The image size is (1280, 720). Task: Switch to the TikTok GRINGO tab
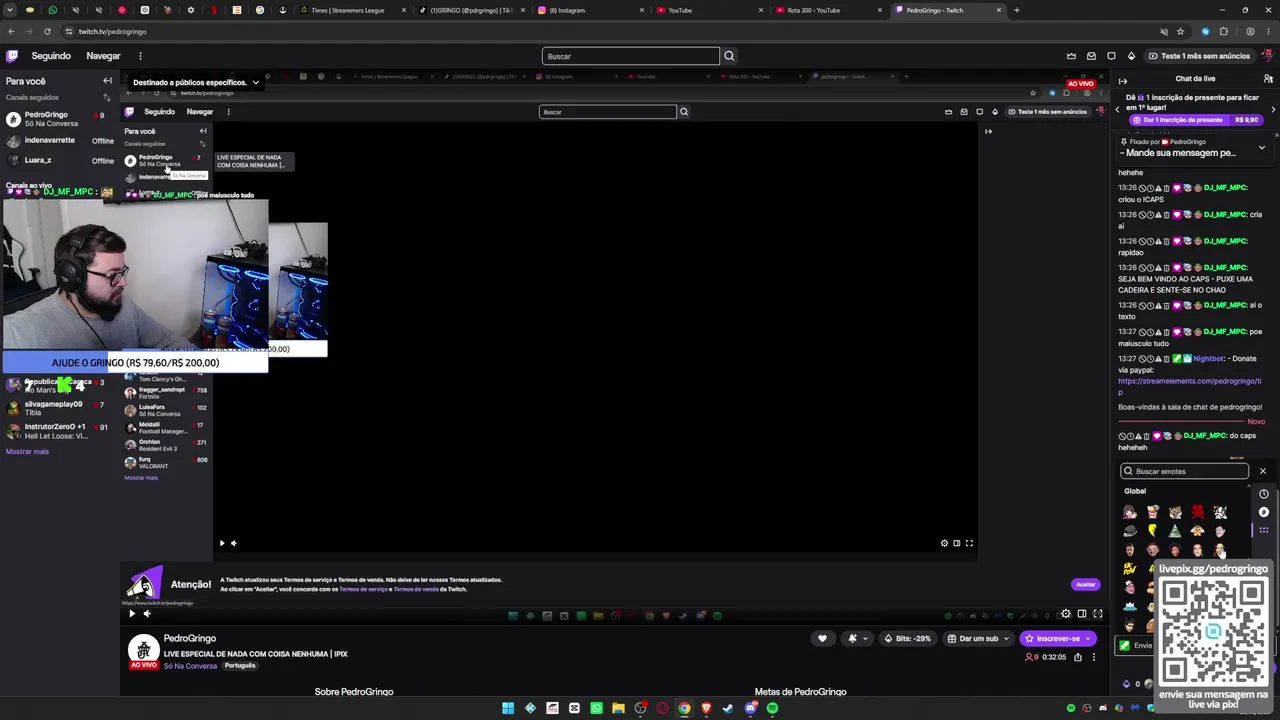coord(471,10)
